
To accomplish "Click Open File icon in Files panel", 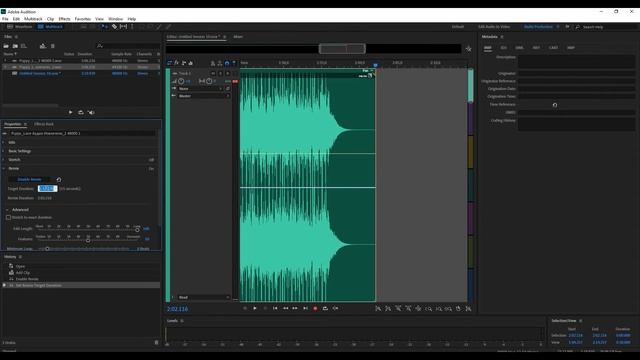I will click(x=6, y=46).
